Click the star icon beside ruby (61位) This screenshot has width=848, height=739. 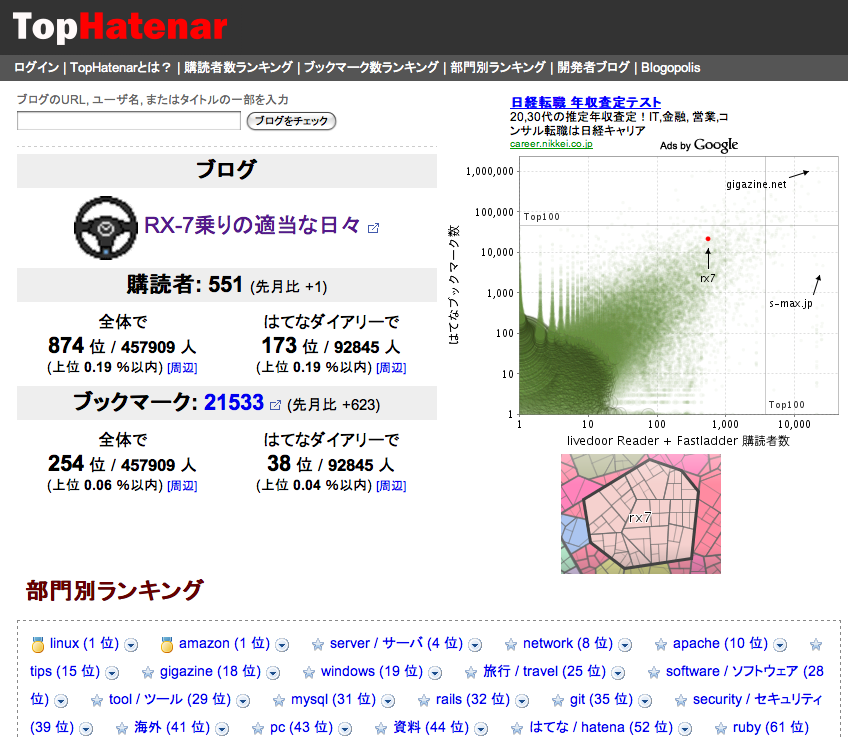coord(719,727)
